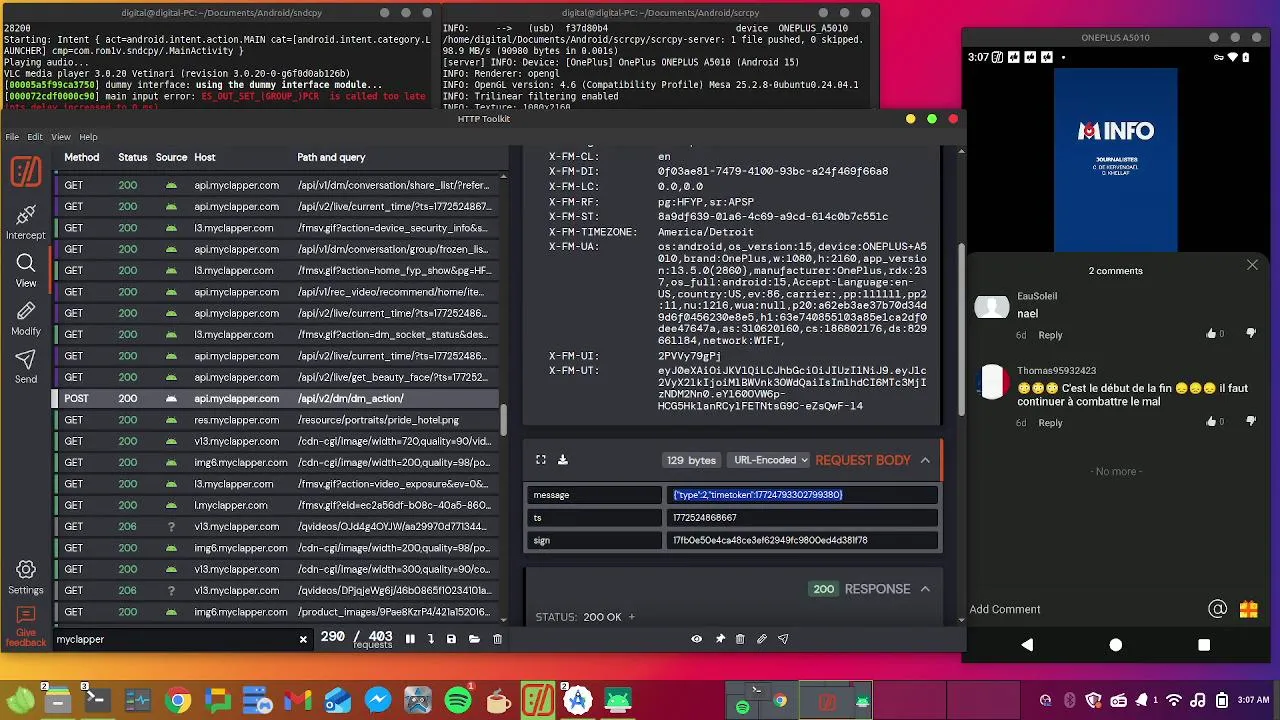1280x720 pixels.
Task: Open the File menu in HTTP Toolkit
Action: (12, 137)
